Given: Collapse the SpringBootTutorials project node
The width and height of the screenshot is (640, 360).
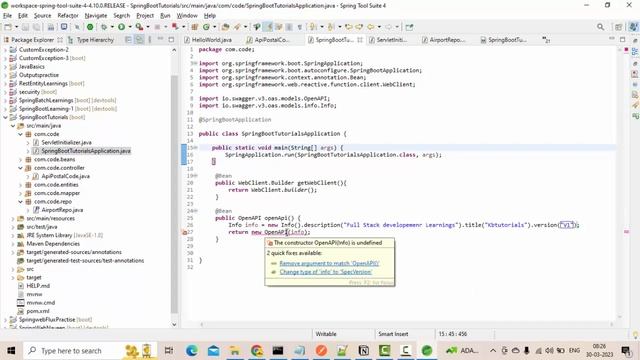Looking at the screenshot, I should (5, 117).
